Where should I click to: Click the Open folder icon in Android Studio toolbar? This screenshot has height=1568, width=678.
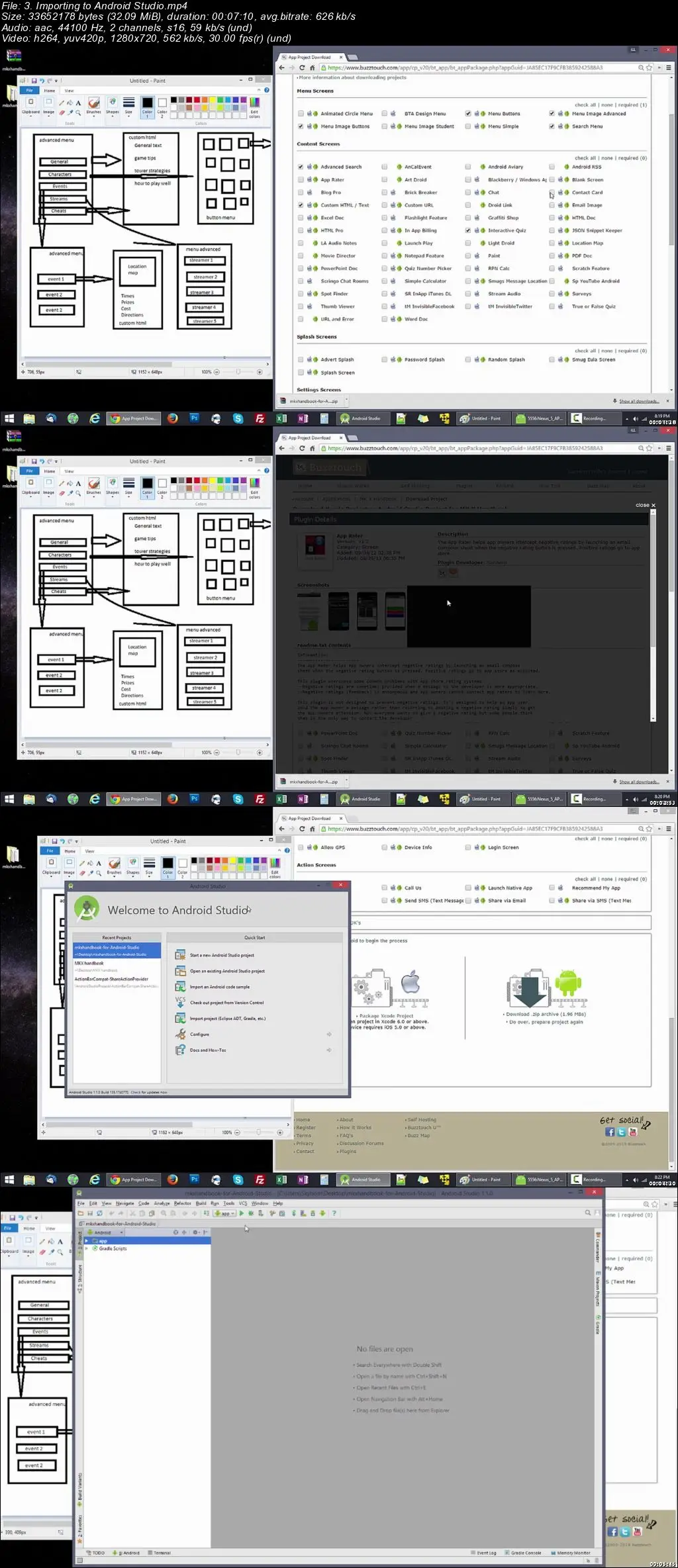pos(81,1213)
